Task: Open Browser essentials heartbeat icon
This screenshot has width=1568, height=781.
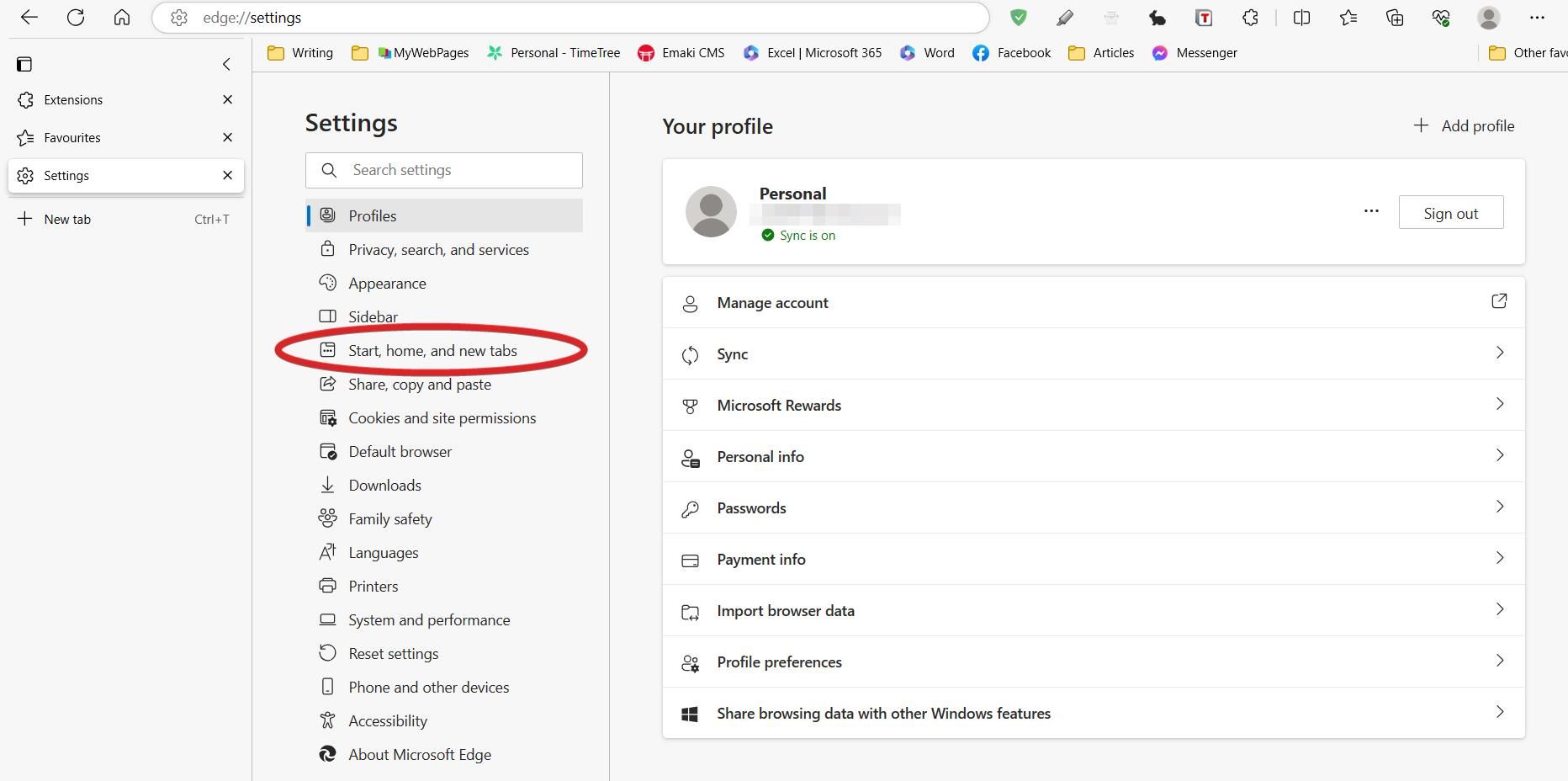Action: pyautogui.click(x=1441, y=18)
